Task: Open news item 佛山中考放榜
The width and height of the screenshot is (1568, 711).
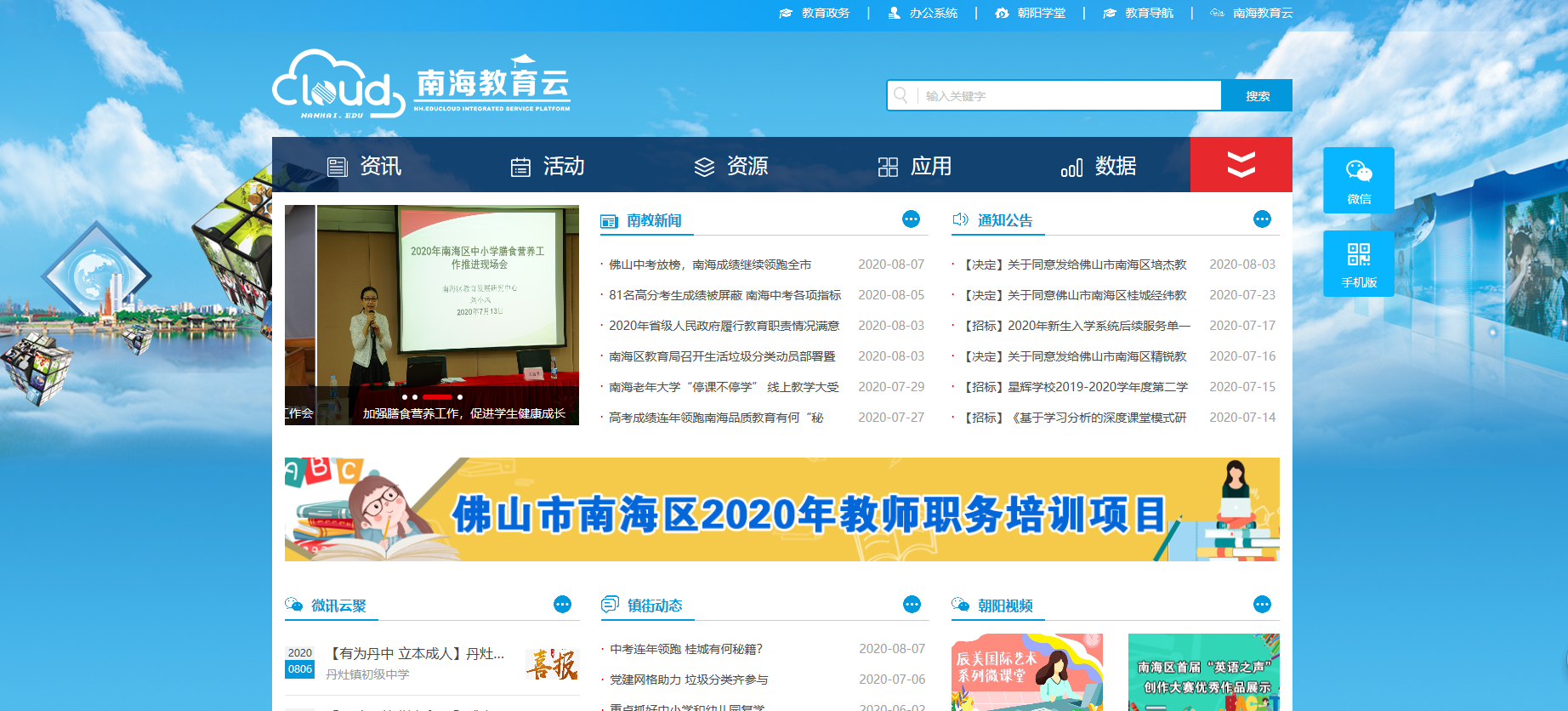Action: pyautogui.click(x=710, y=264)
